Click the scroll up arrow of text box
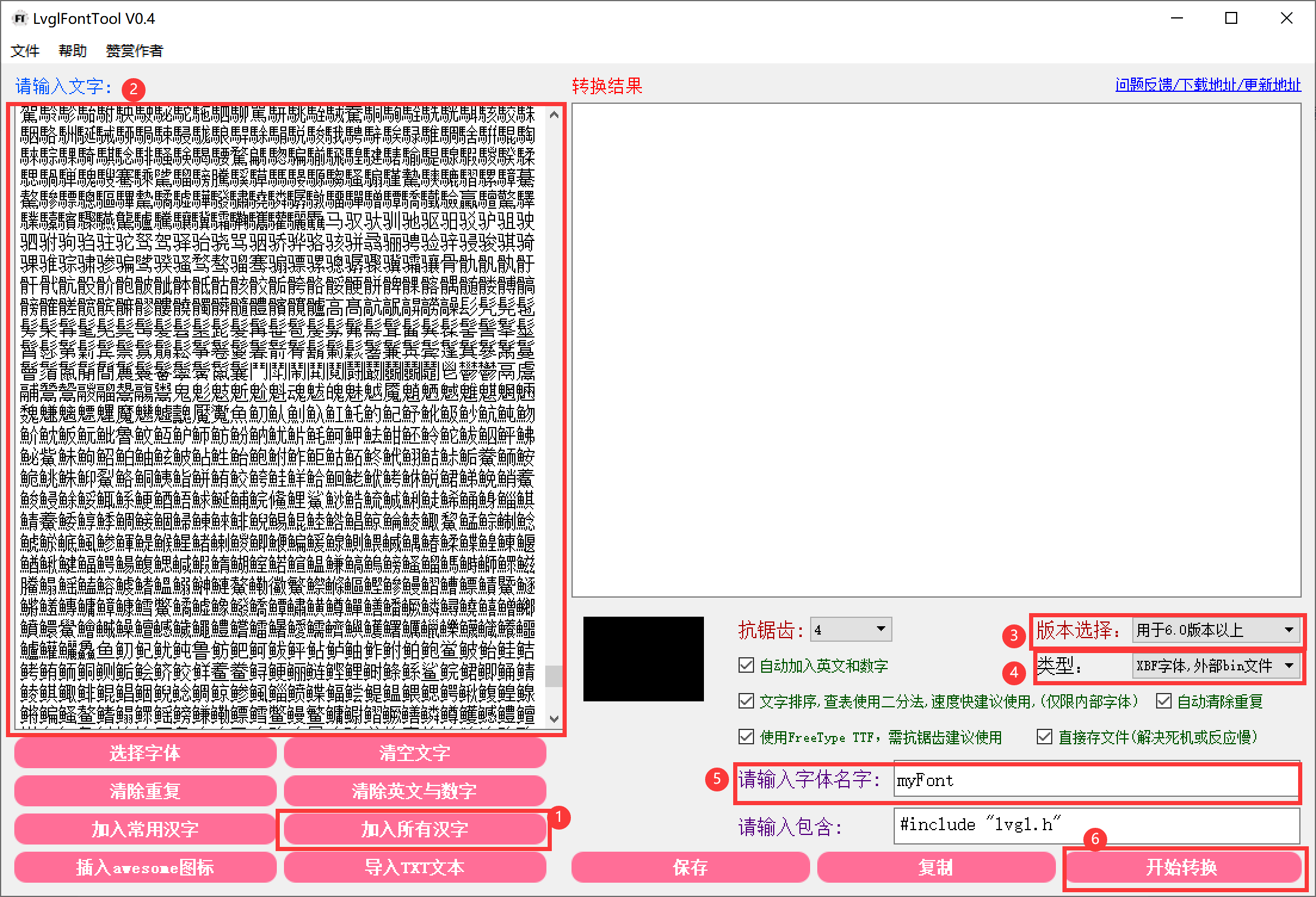The width and height of the screenshot is (1316, 897). [x=554, y=115]
